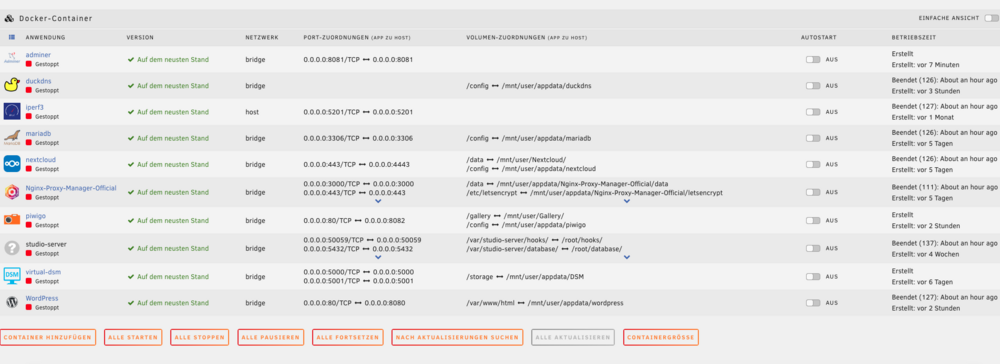Screen dimensions: 1000x364
Task: Enable autostart for iperf3
Action: pyautogui.click(x=812, y=112)
